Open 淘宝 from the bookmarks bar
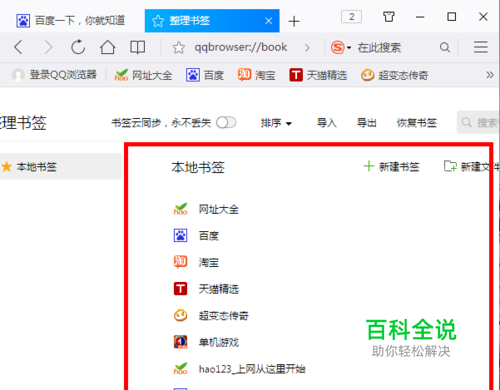Viewport: 500px width, 390px height. [257, 75]
